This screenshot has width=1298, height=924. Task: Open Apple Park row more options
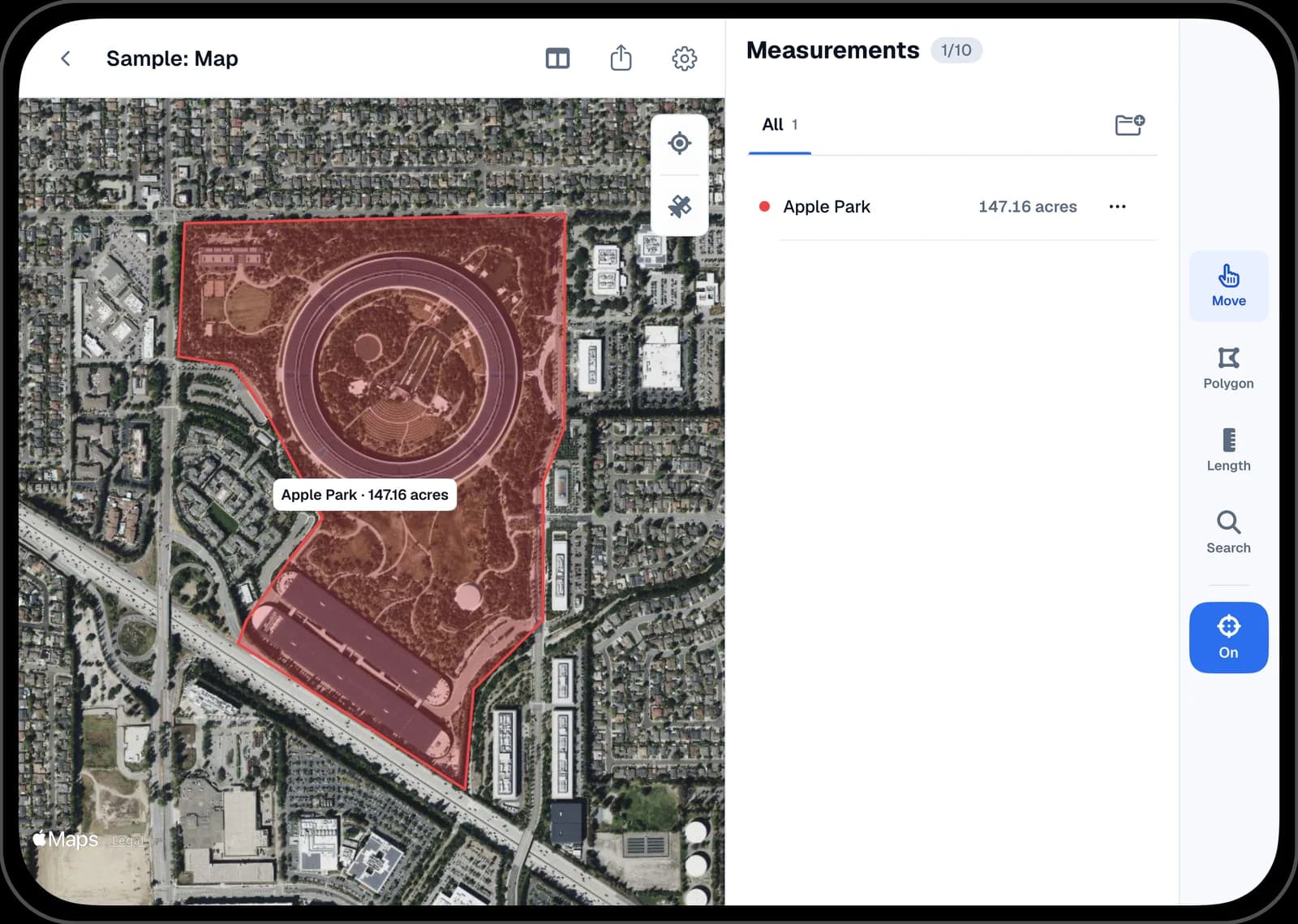click(x=1117, y=207)
